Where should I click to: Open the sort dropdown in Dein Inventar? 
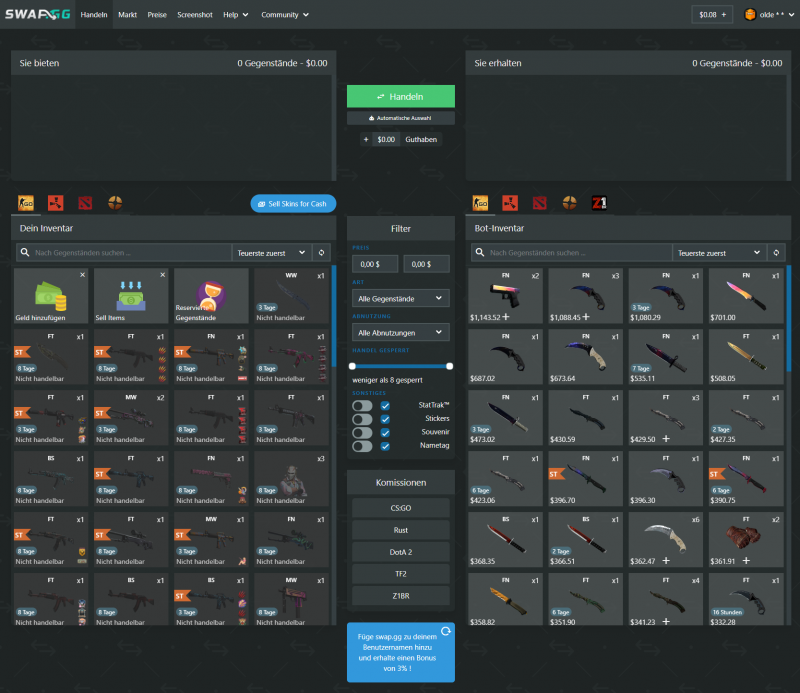[271, 253]
